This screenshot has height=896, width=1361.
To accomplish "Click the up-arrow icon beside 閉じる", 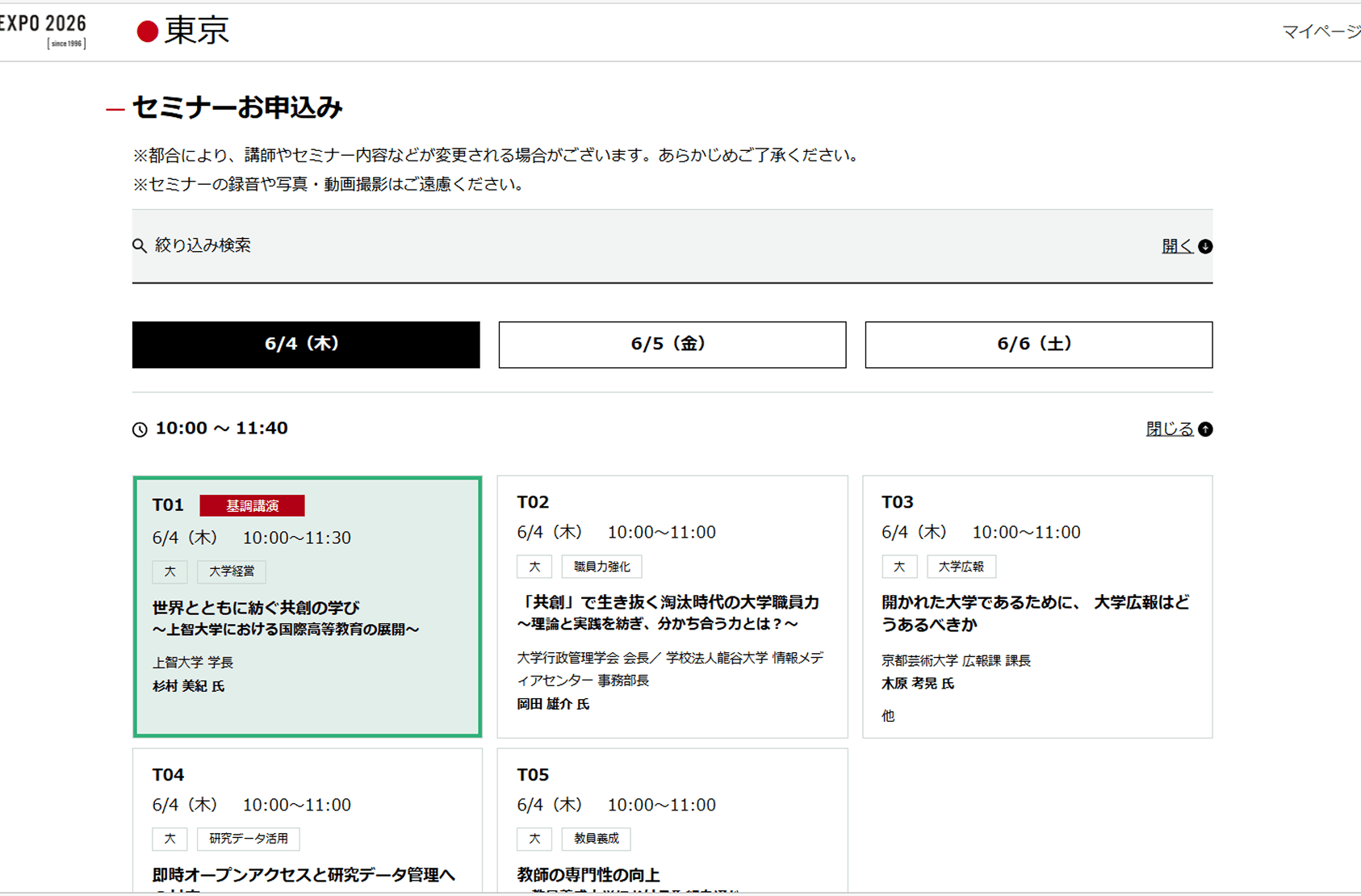I will click(1205, 429).
